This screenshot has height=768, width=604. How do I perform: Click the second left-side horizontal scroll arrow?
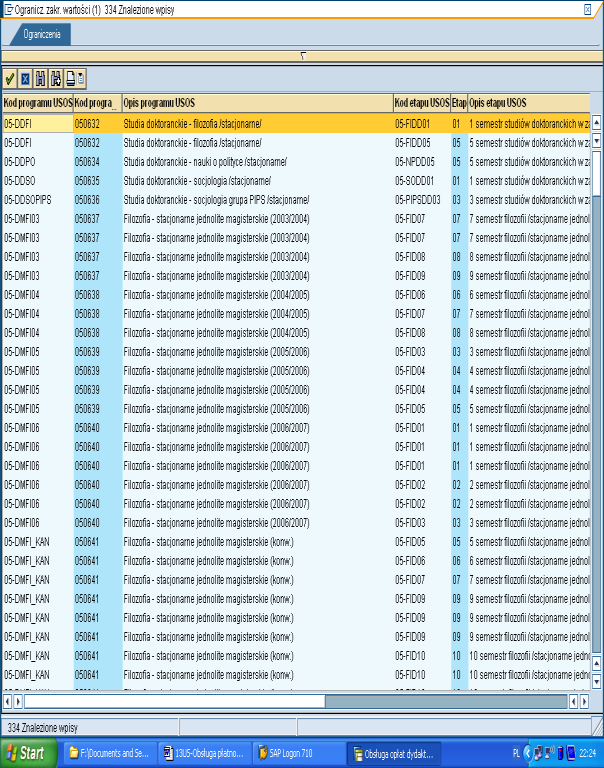(18, 701)
